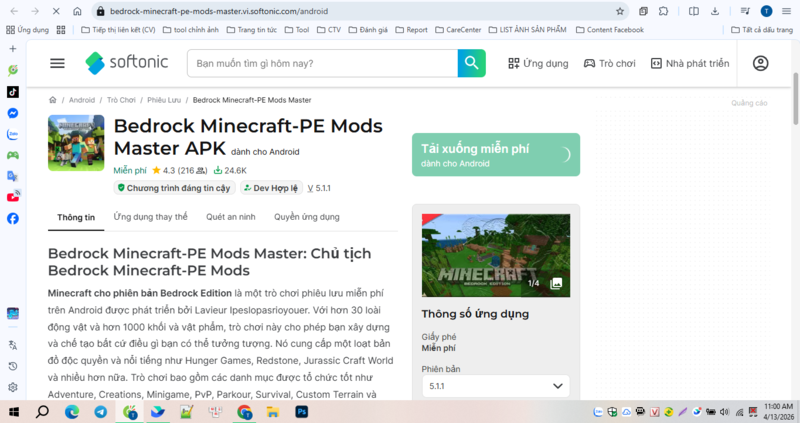
Task: Switch to Quyền ứng dụng tab
Action: click(307, 217)
